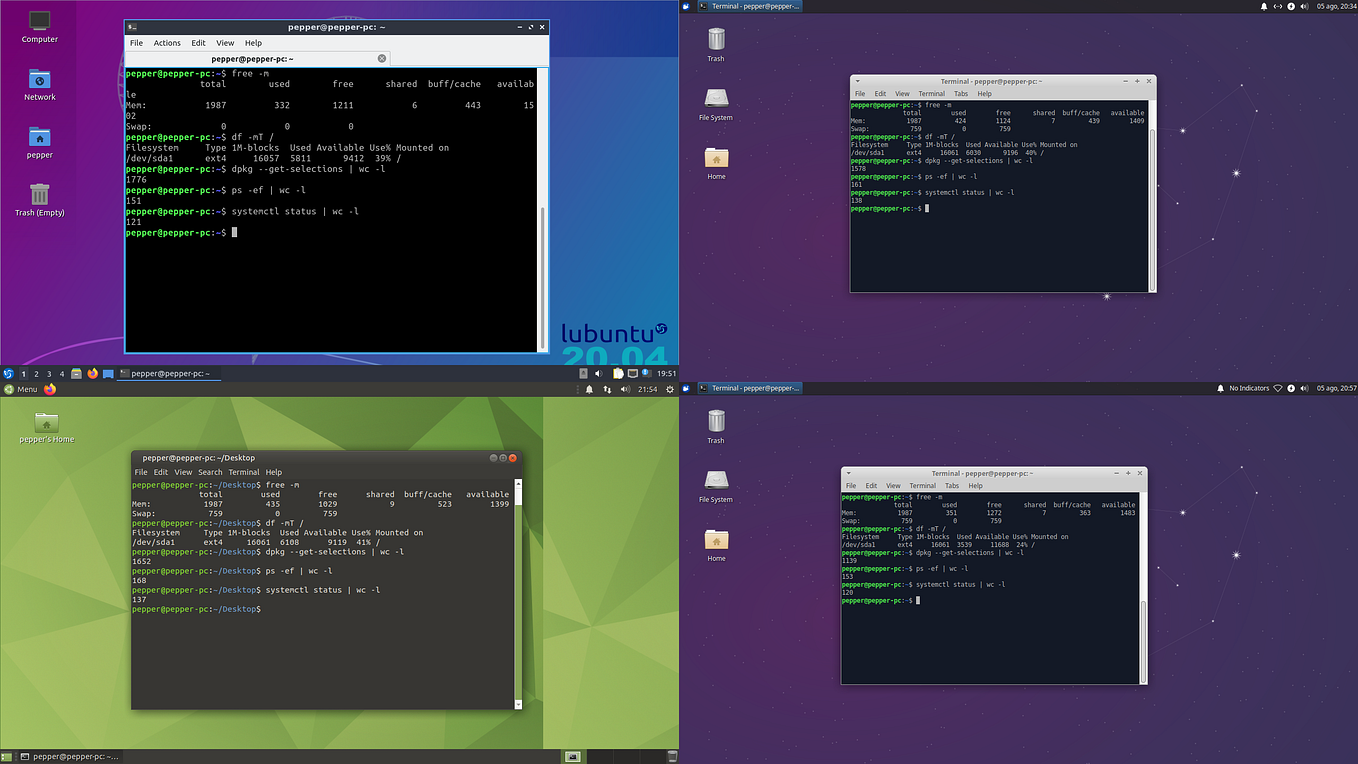Click the volume icon on the Lubuntu panel
Viewport: 1358px width, 764px height.
tap(598, 373)
